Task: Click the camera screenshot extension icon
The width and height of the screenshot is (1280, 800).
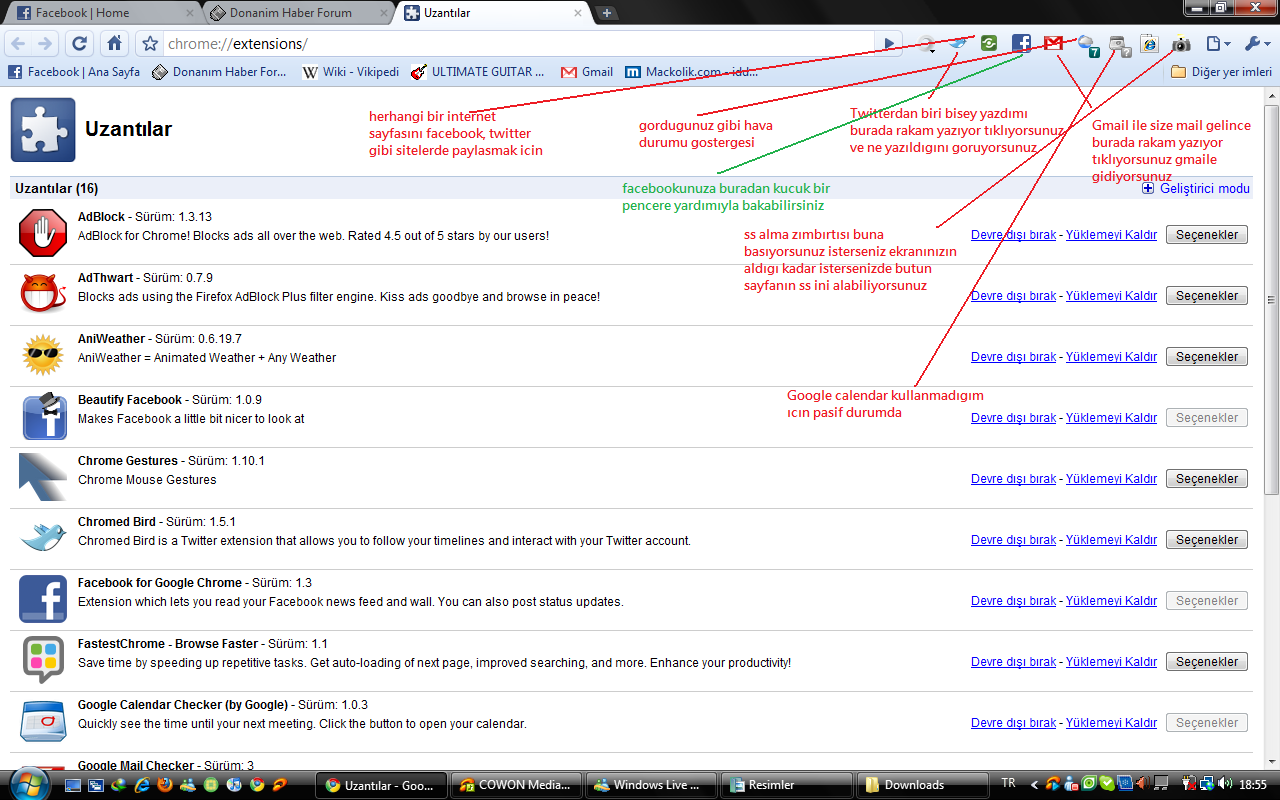Action: click(x=1181, y=44)
